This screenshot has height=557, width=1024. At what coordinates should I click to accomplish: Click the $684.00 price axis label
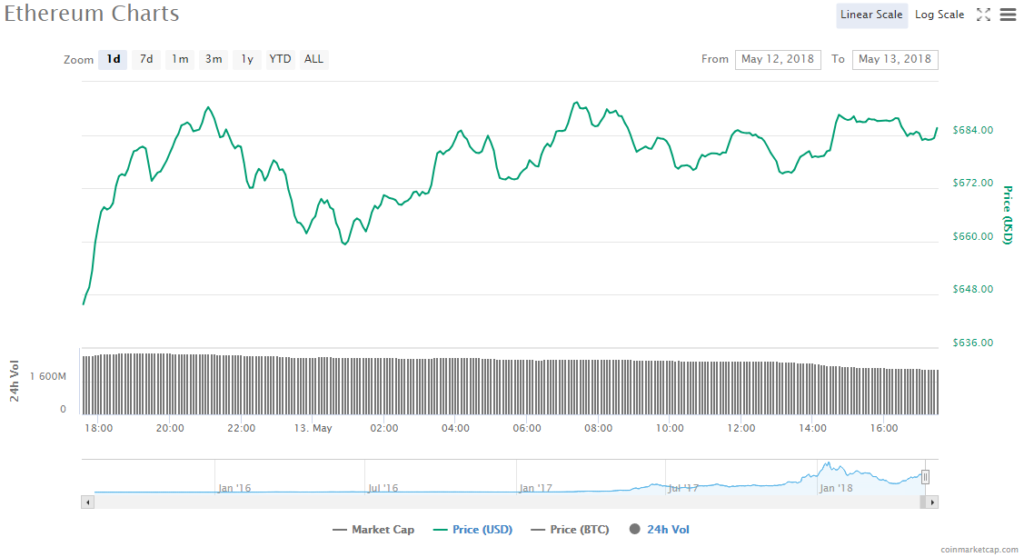tap(972, 130)
